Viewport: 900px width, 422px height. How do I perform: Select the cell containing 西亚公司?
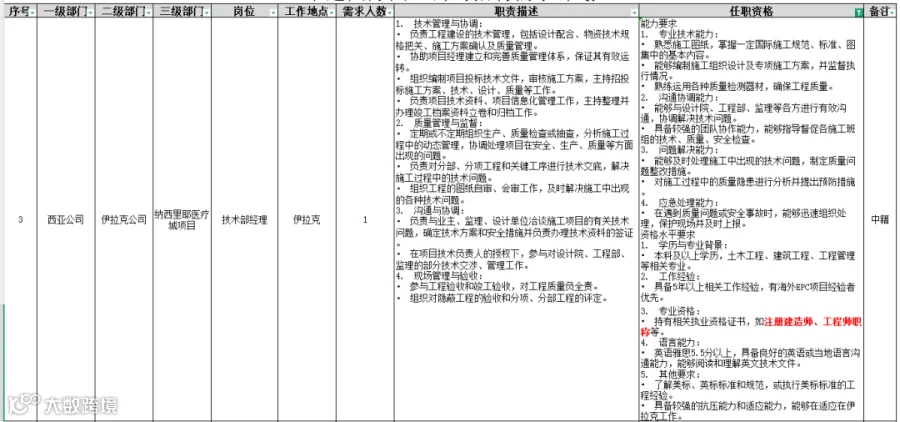pos(67,219)
